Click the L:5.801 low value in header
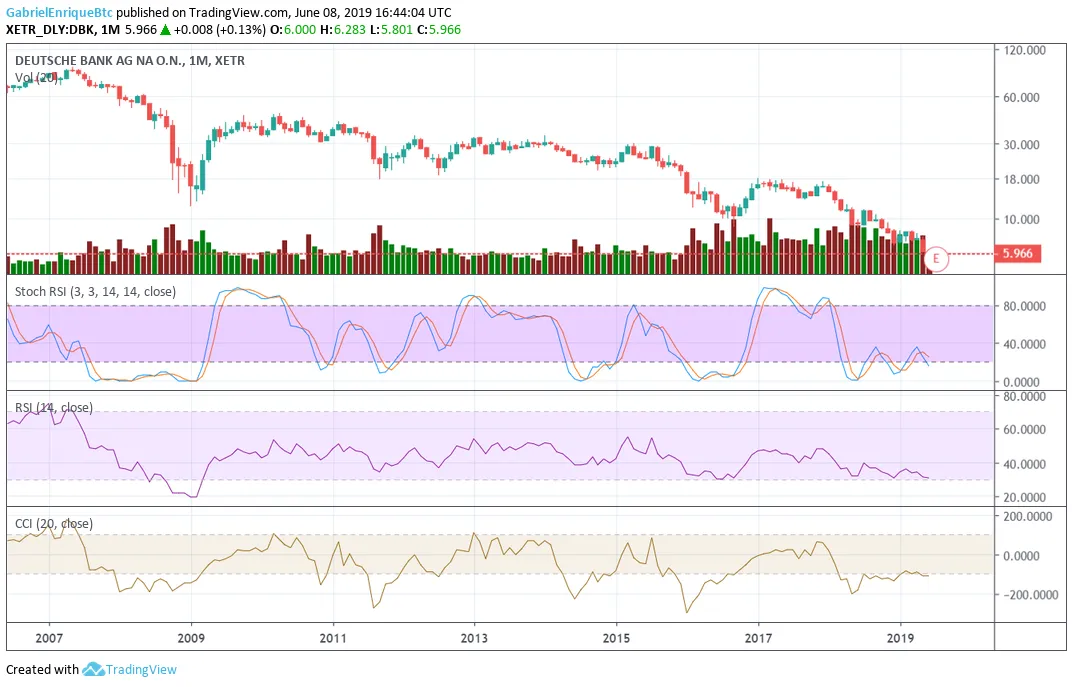Viewport: 1073px width, 687px height. [391, 29]
